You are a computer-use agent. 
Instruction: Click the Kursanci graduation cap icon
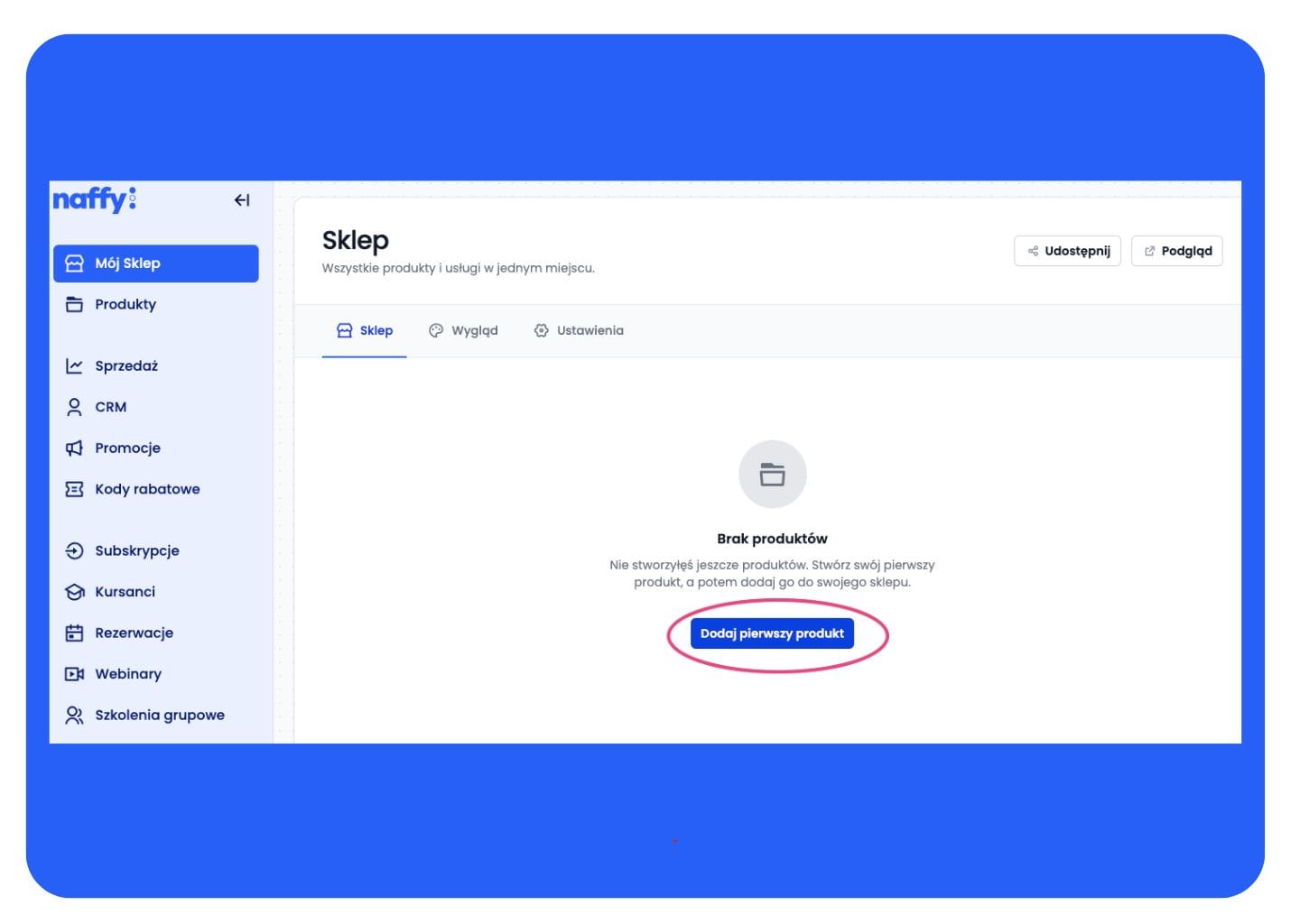tap(74, 592)
